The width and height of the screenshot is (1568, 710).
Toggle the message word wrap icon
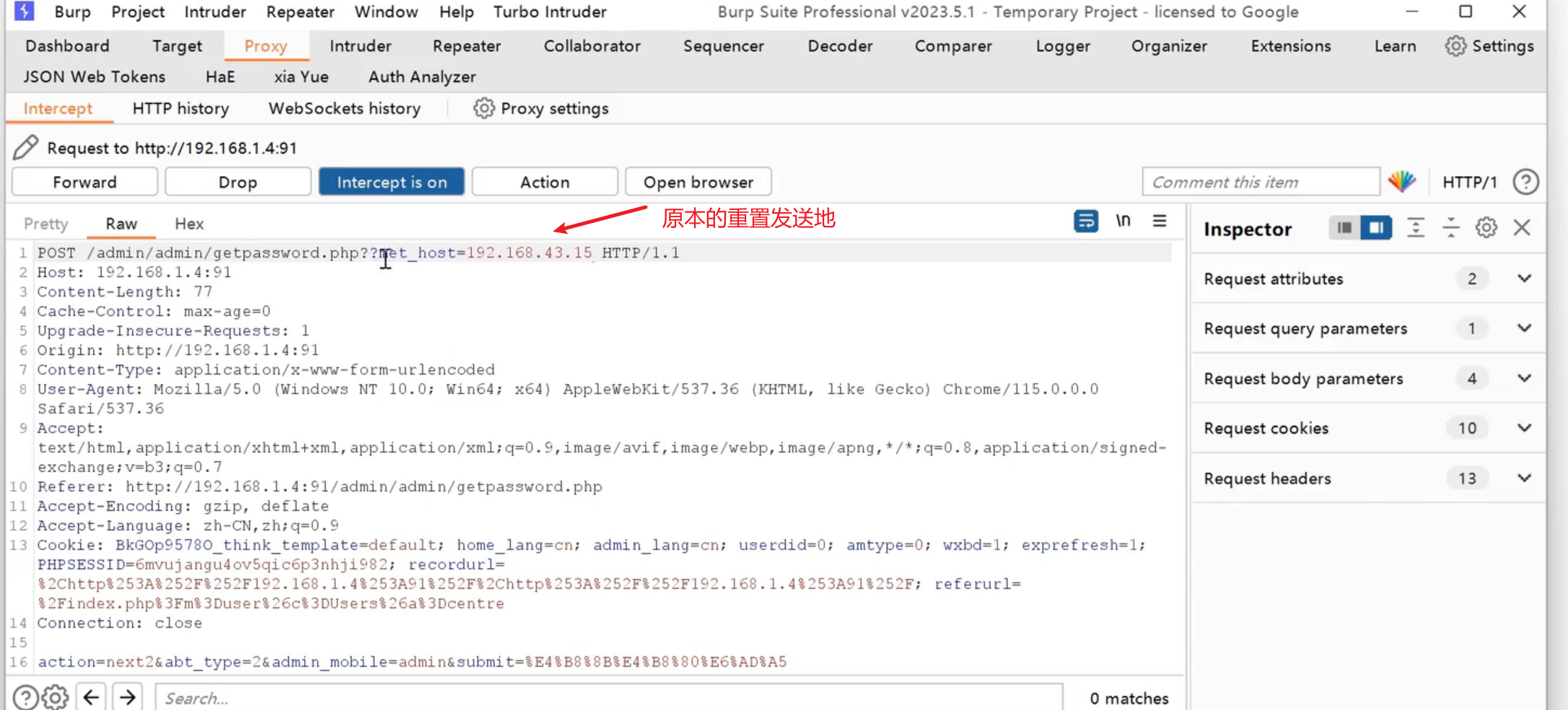pos(1085,221)
